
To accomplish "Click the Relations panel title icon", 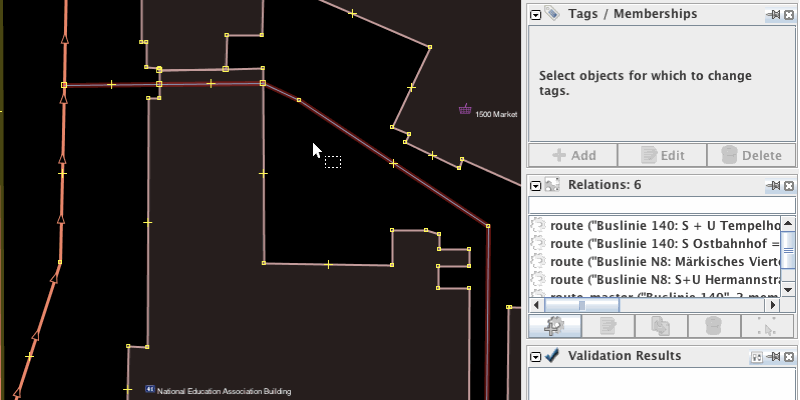I will [x=552, y=185].
